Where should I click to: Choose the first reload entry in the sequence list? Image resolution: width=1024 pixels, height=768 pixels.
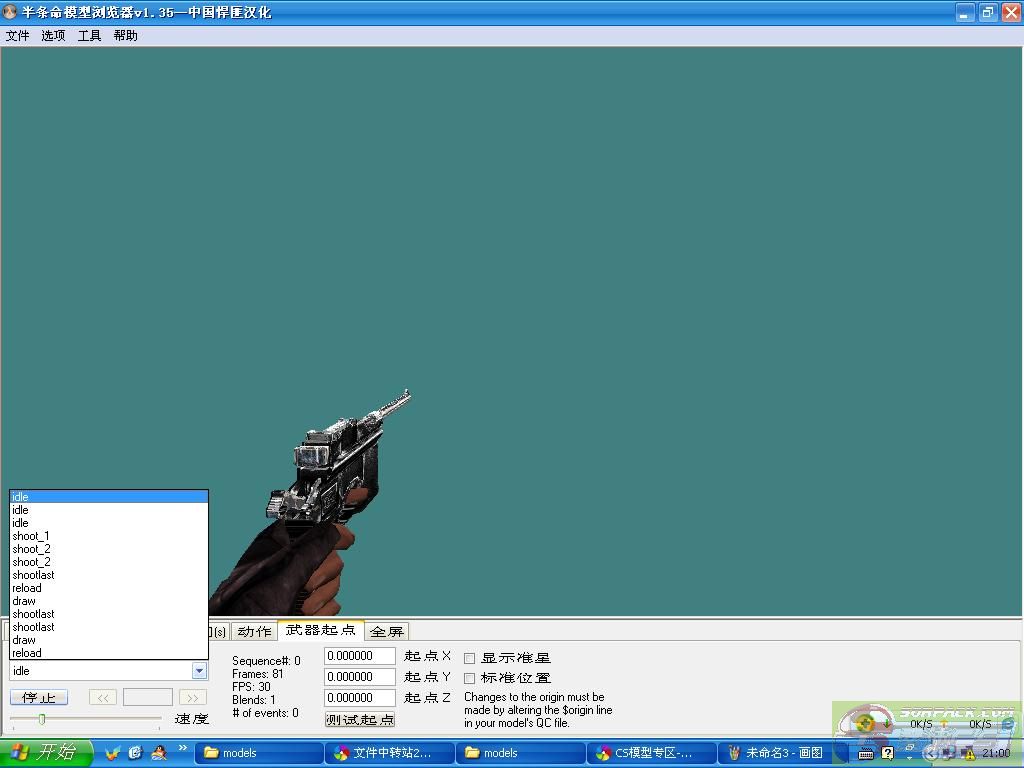pos(27,588)
